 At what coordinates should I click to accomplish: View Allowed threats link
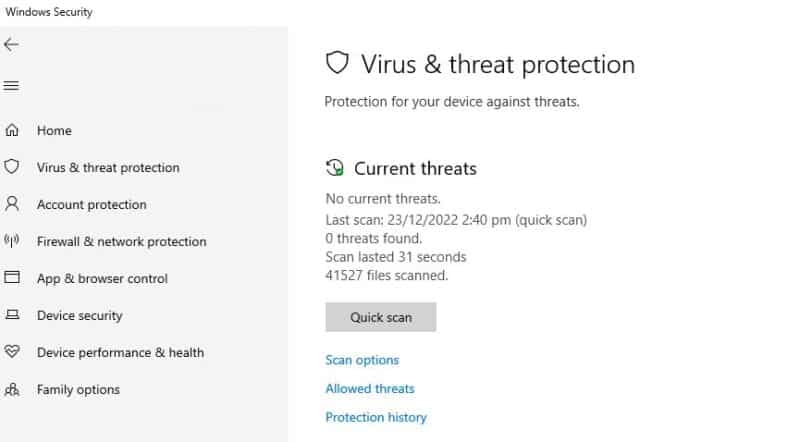click(370, 389)
